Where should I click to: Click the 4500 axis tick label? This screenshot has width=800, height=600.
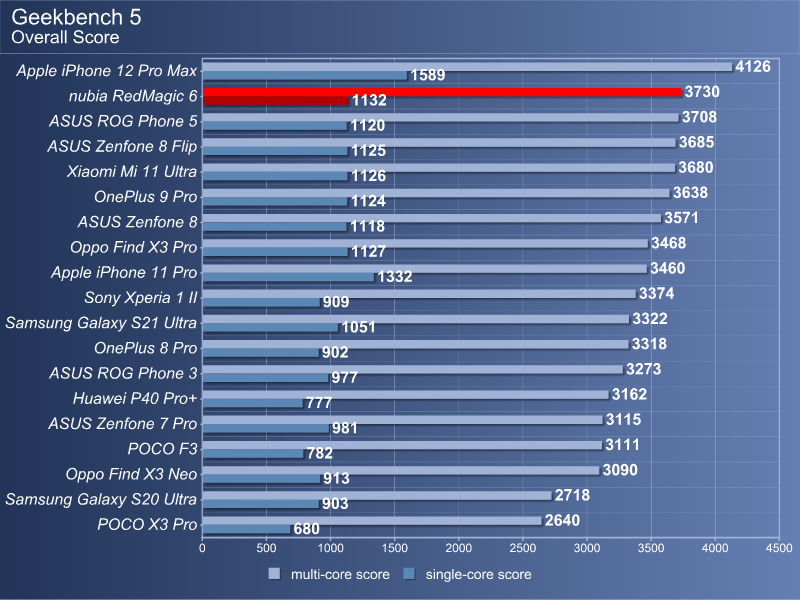(779, 548)
